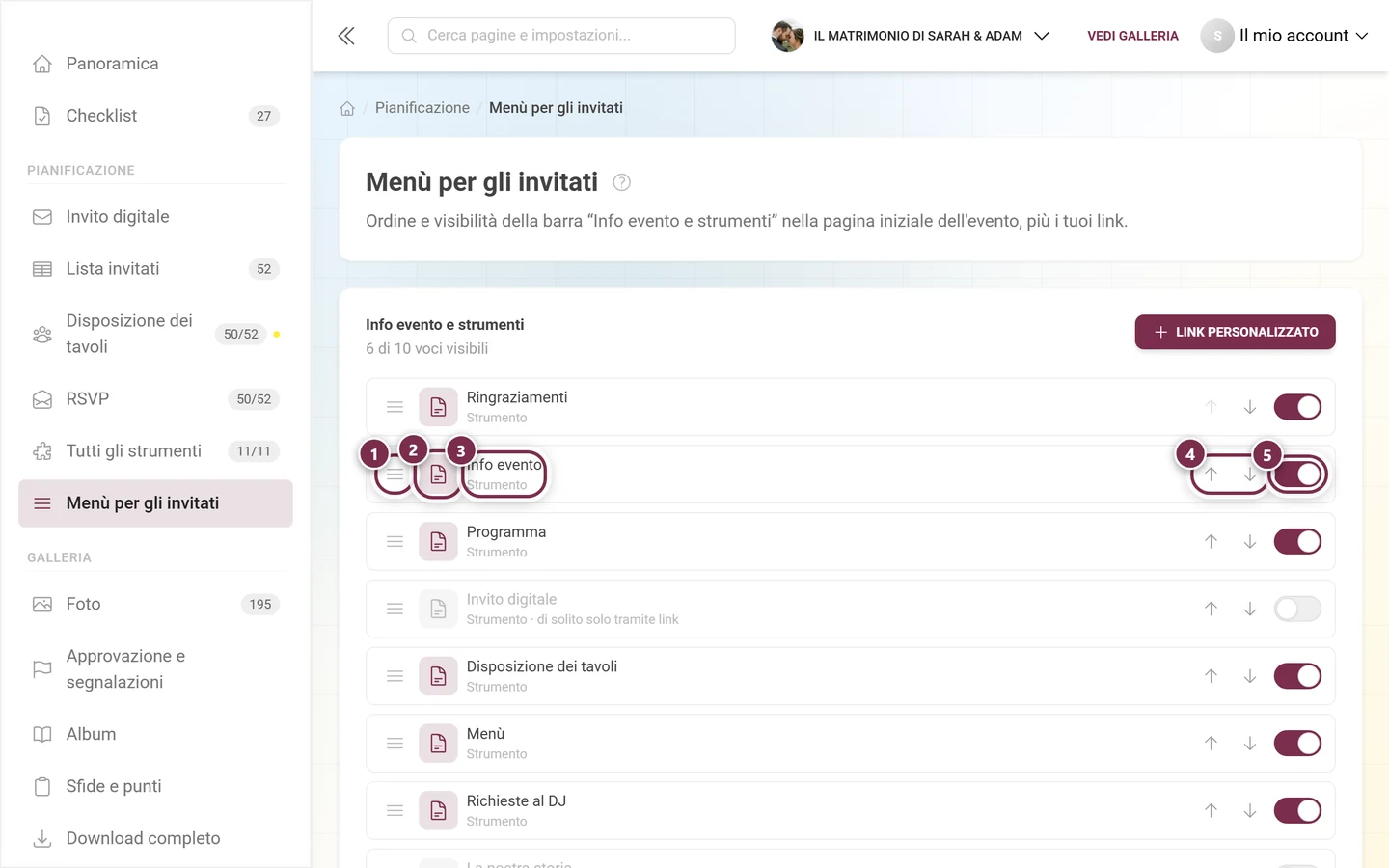Open Tutti gli strumenti sidebar item

tap(155, 451)
